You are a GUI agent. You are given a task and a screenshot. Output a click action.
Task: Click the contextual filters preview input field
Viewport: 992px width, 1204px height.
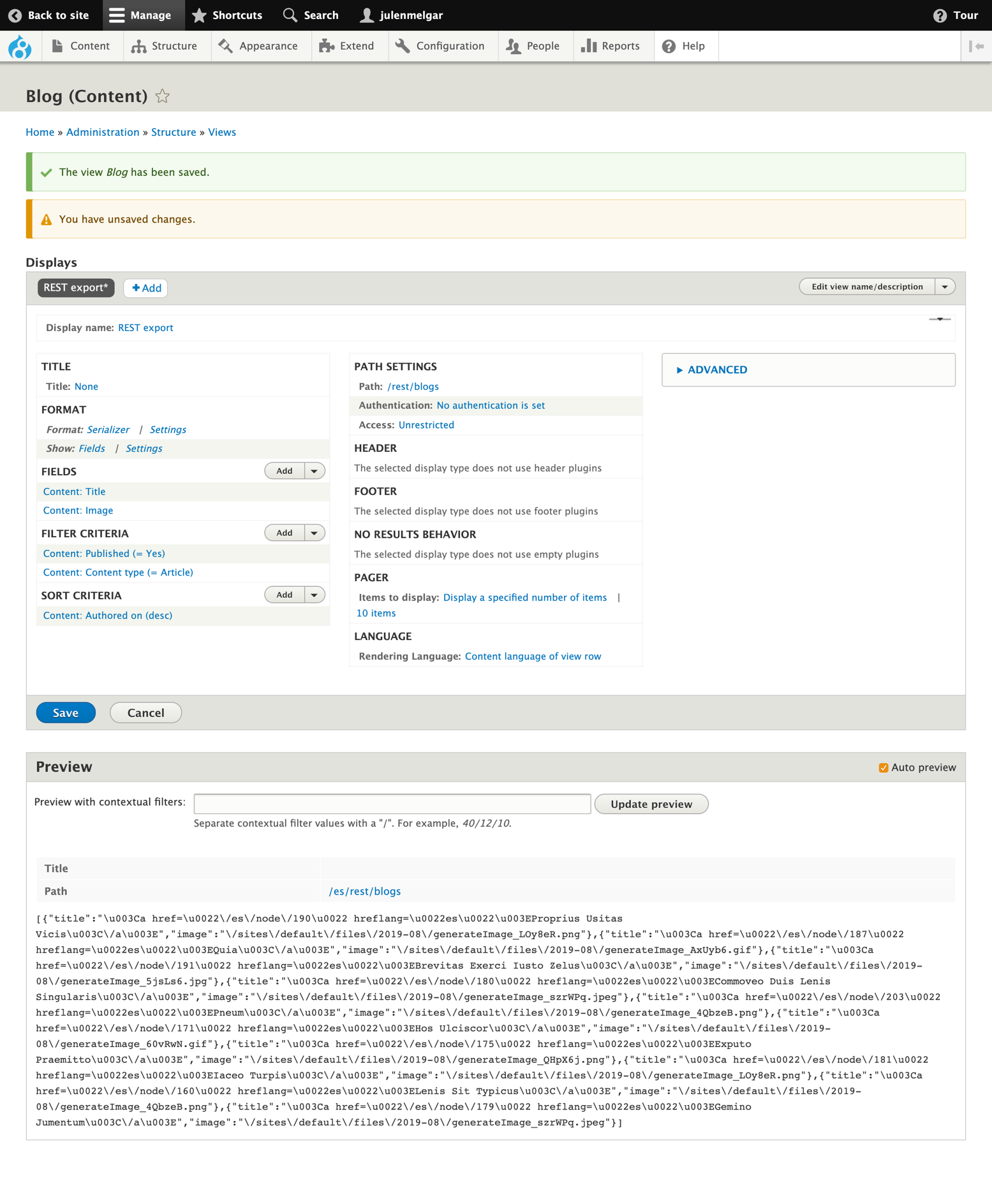click(x=392, y=804)
